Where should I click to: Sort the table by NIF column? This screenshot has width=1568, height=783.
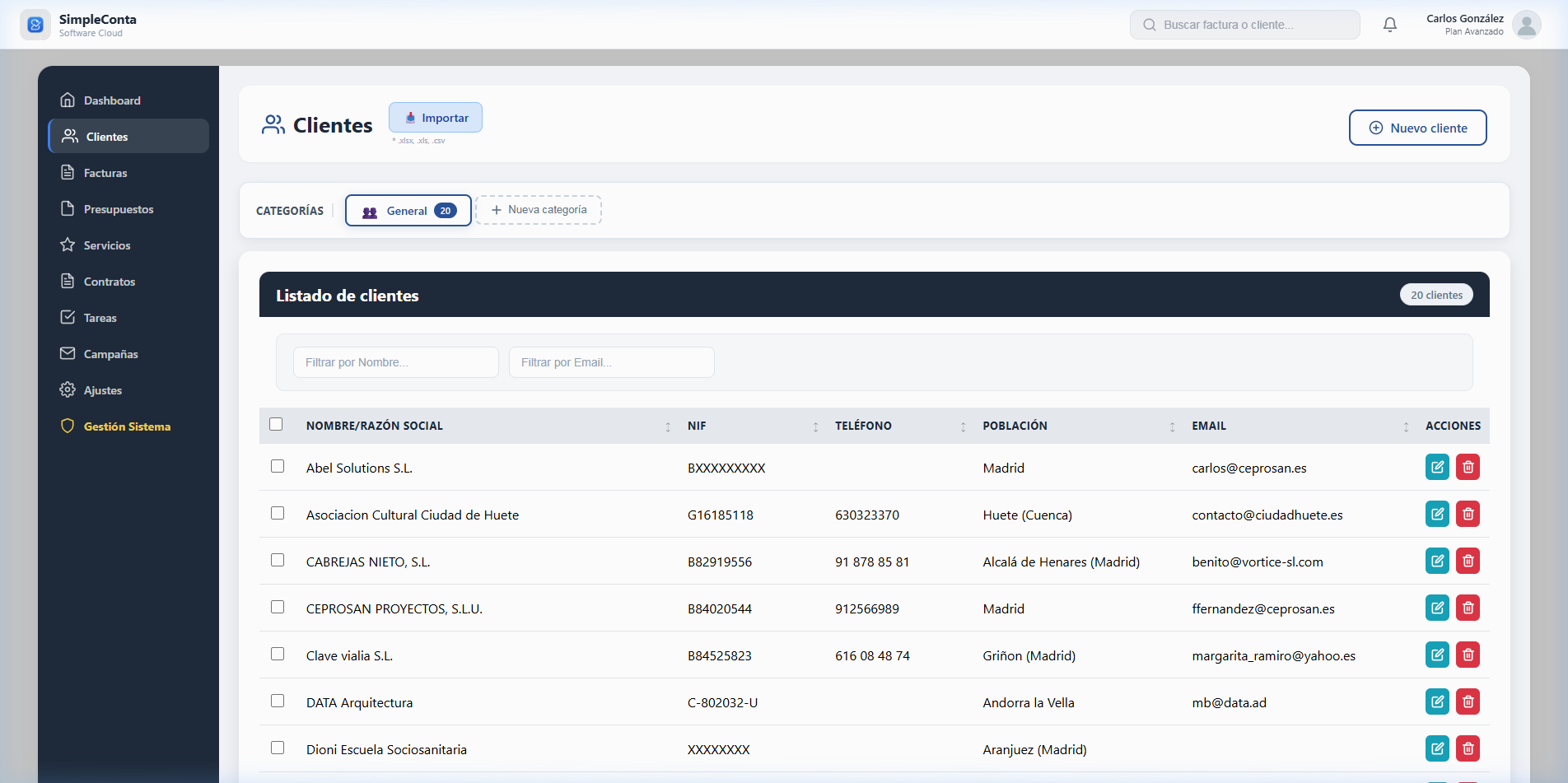pyautogui.click(x=815, y=426)
